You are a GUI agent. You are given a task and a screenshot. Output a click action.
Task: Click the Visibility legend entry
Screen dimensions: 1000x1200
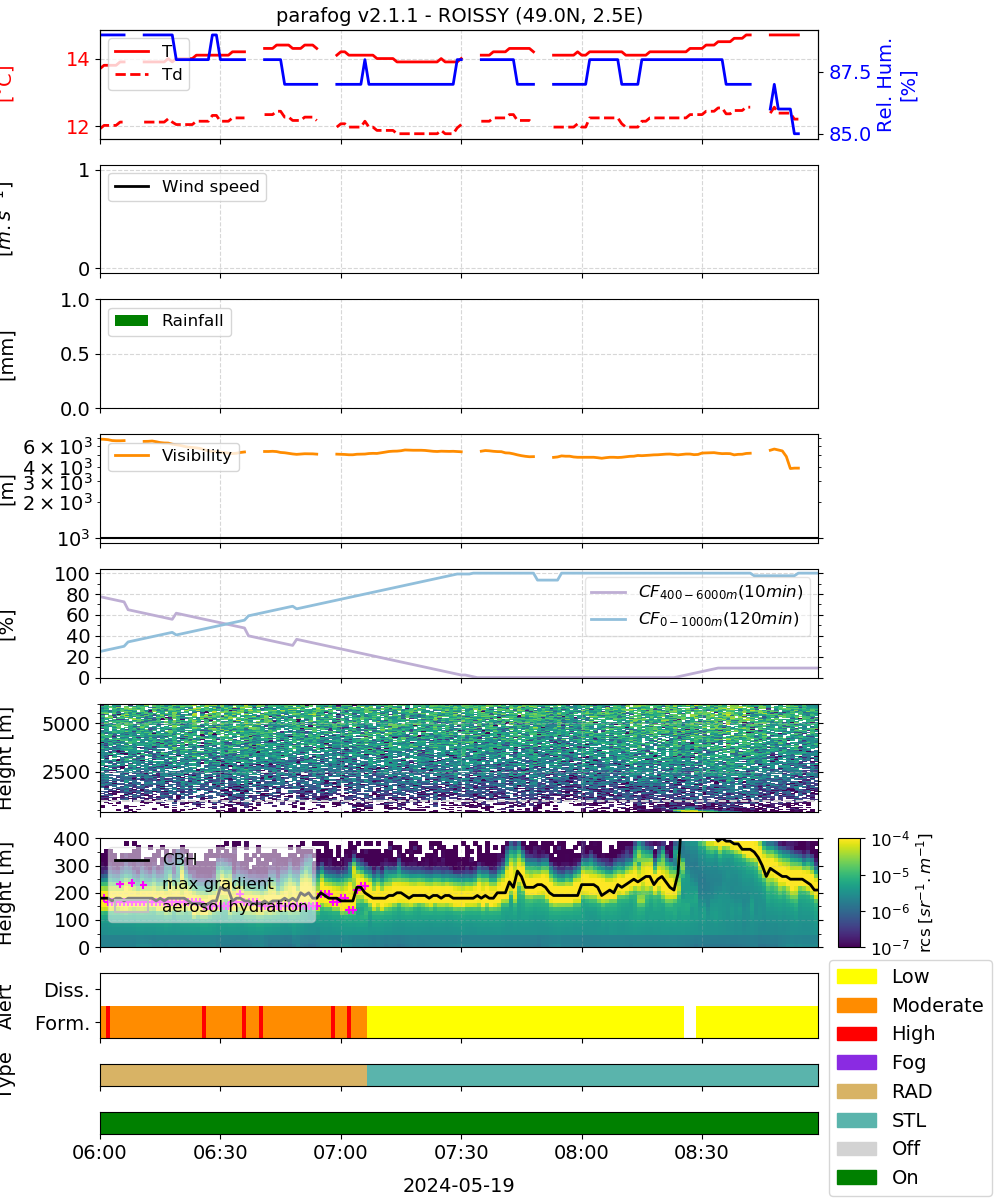[x=174, y=456]
